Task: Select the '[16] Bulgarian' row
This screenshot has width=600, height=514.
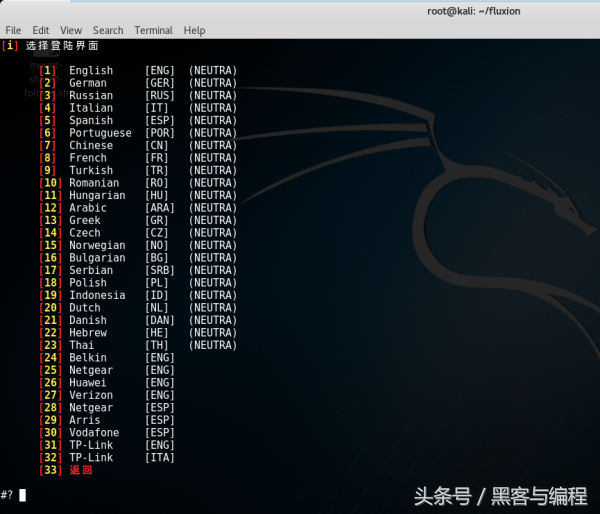Action: click(x=138, y=258)
